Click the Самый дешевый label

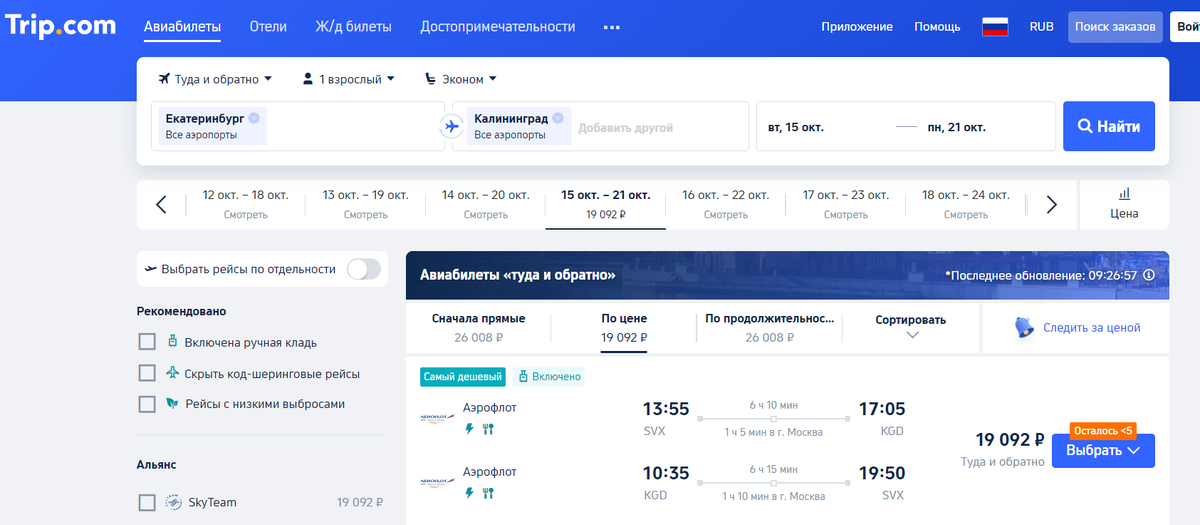point(463,377)
